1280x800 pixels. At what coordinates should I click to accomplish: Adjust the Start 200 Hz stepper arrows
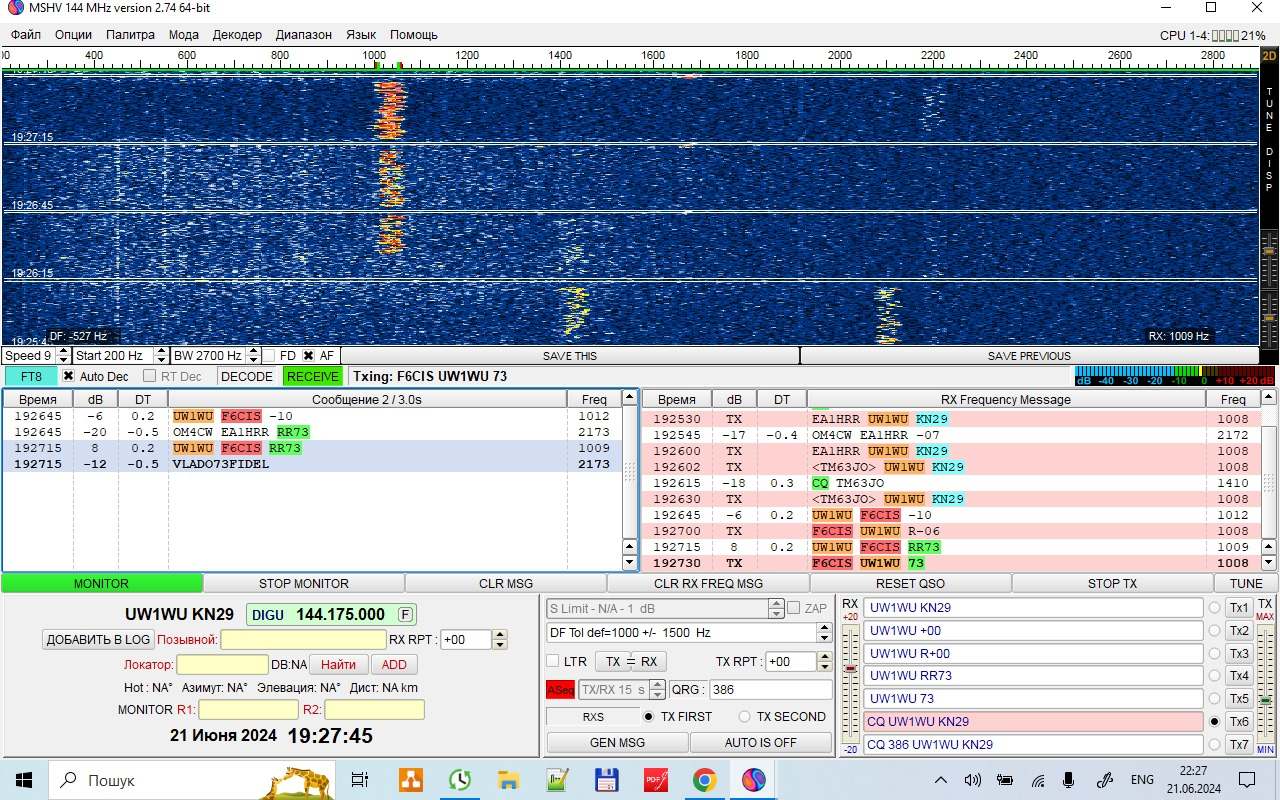pos(161,355)
